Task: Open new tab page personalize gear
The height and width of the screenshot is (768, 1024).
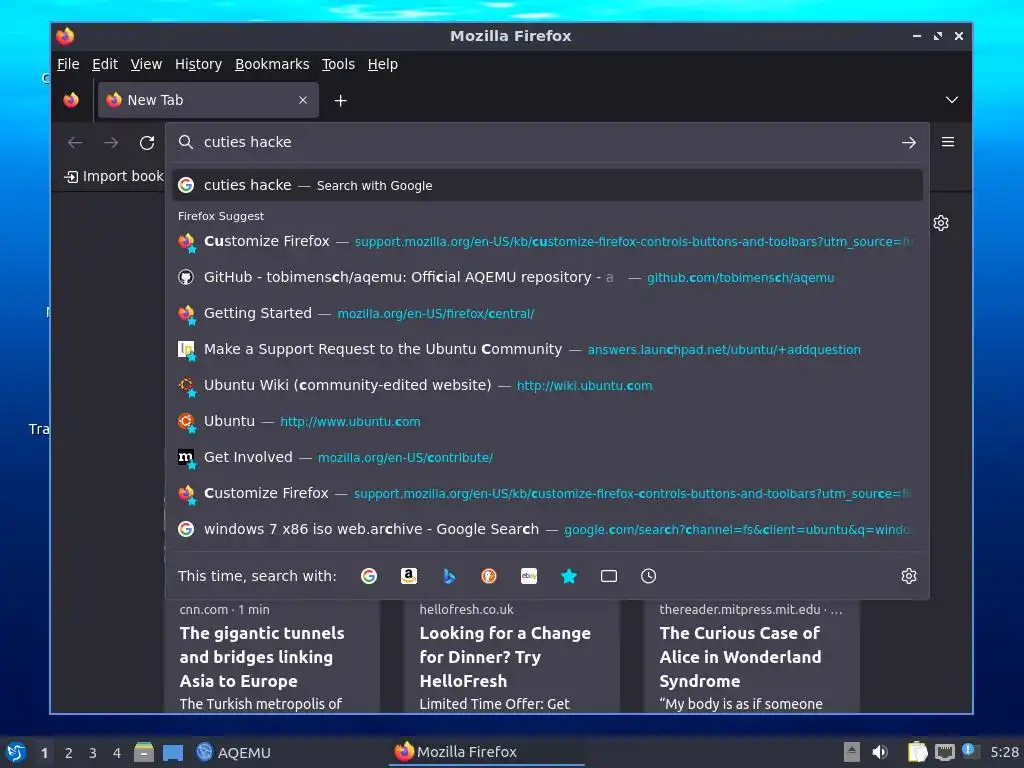Action: (940, 223)
